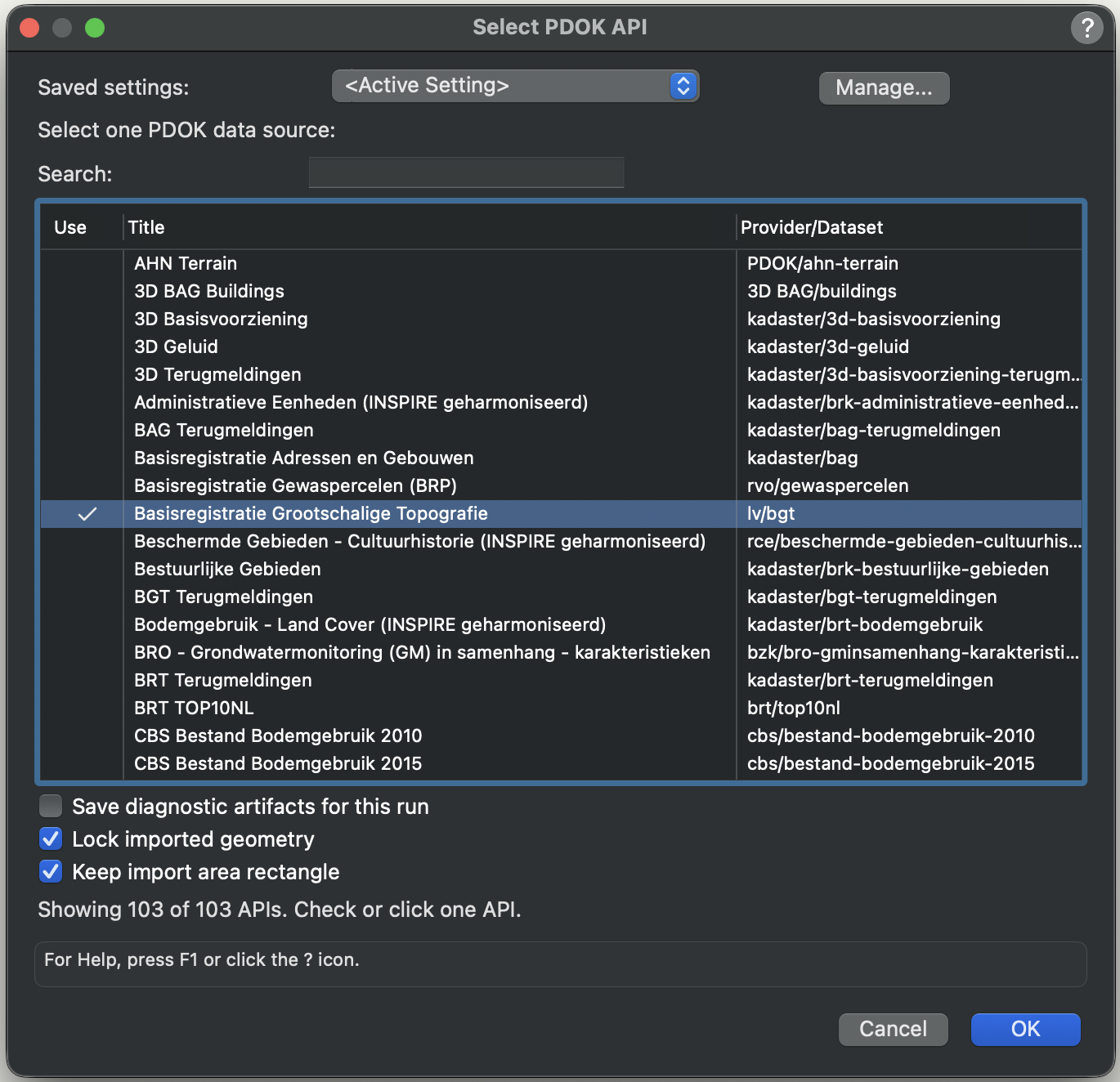Select CBS Bestand Bodemgebruik 2015
Image resolution: width=1120 pixels, height=1082 pixels.
561,763
